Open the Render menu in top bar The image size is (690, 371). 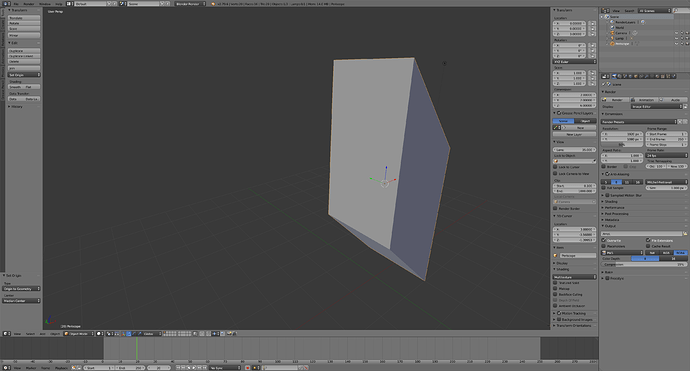(29, 4)
